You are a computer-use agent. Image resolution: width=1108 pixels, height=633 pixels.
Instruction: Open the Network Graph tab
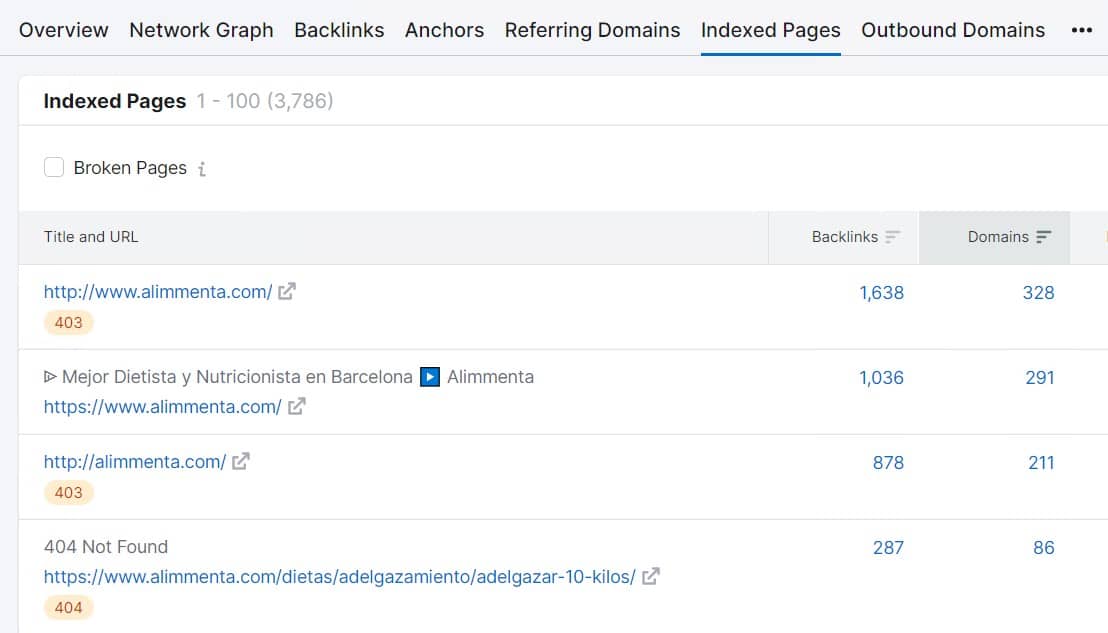click(201, 30)
